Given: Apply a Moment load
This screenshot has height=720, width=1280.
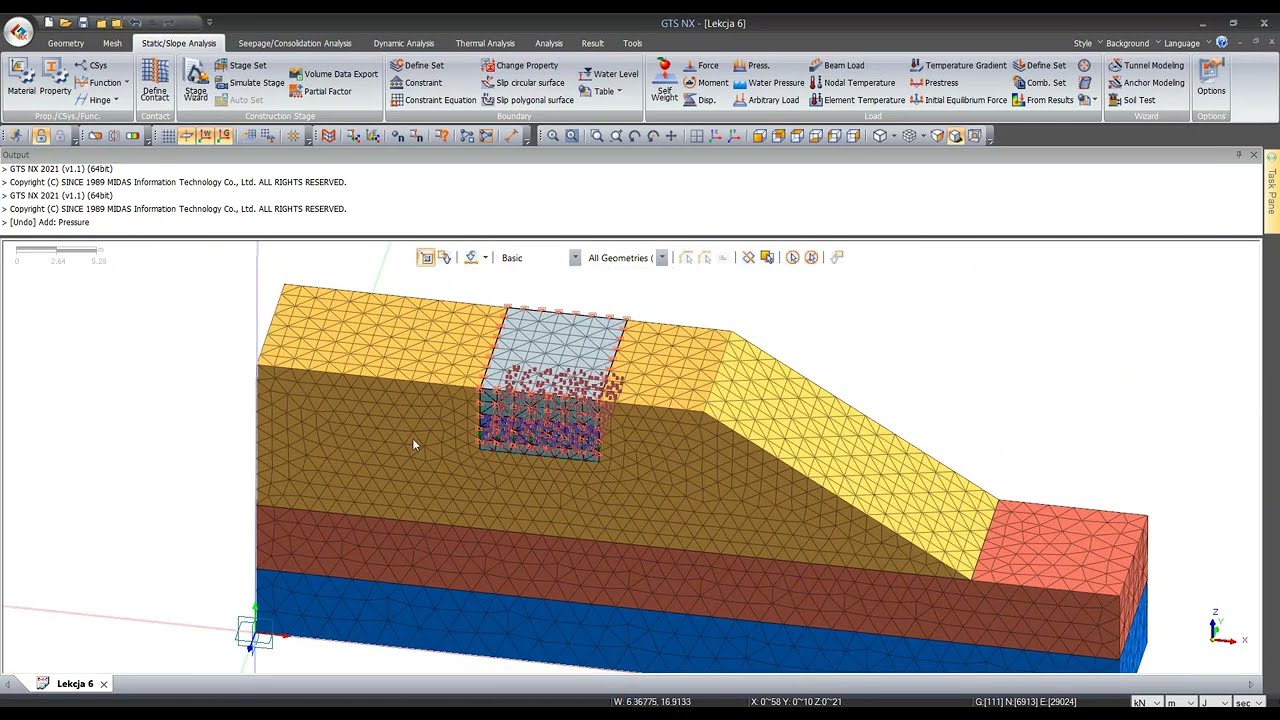Looking at the screenshot, I should [705, 83].
